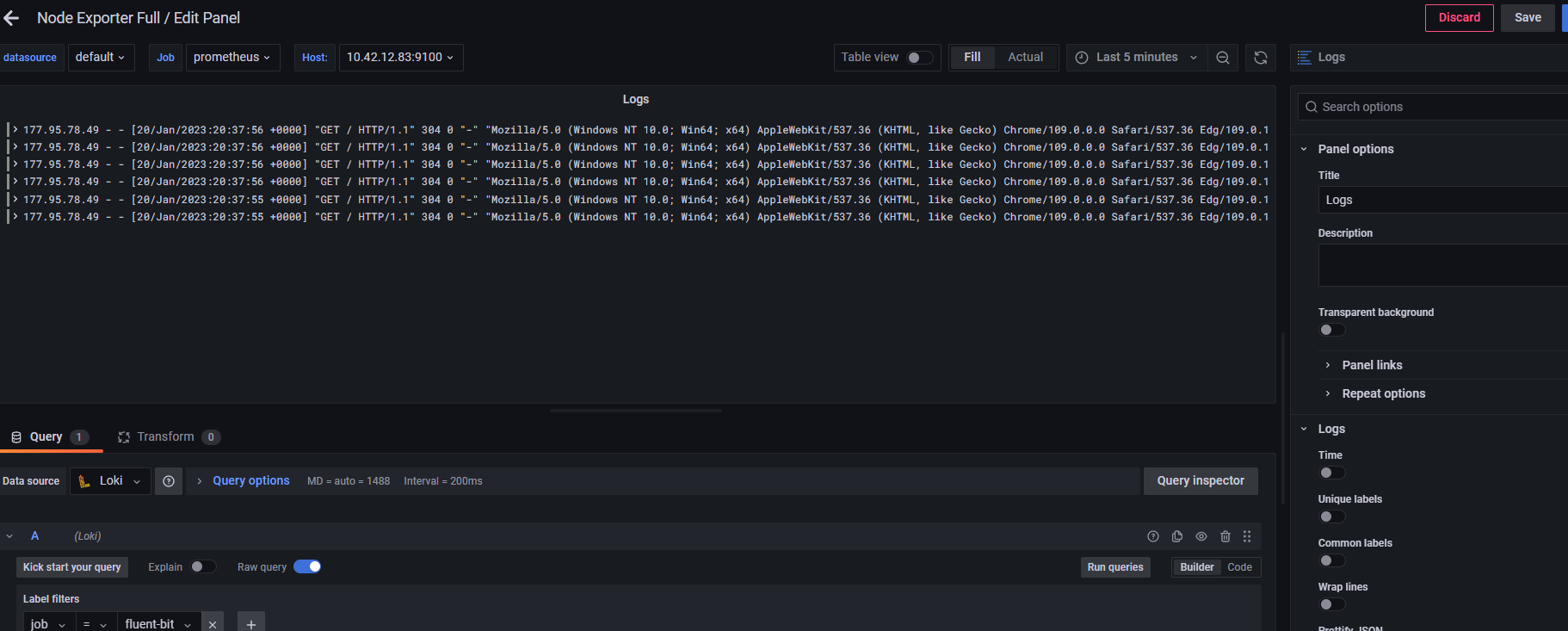The image size is (1568, 631).
Task: Click the Logs panel title
Action: click(636, 100)
